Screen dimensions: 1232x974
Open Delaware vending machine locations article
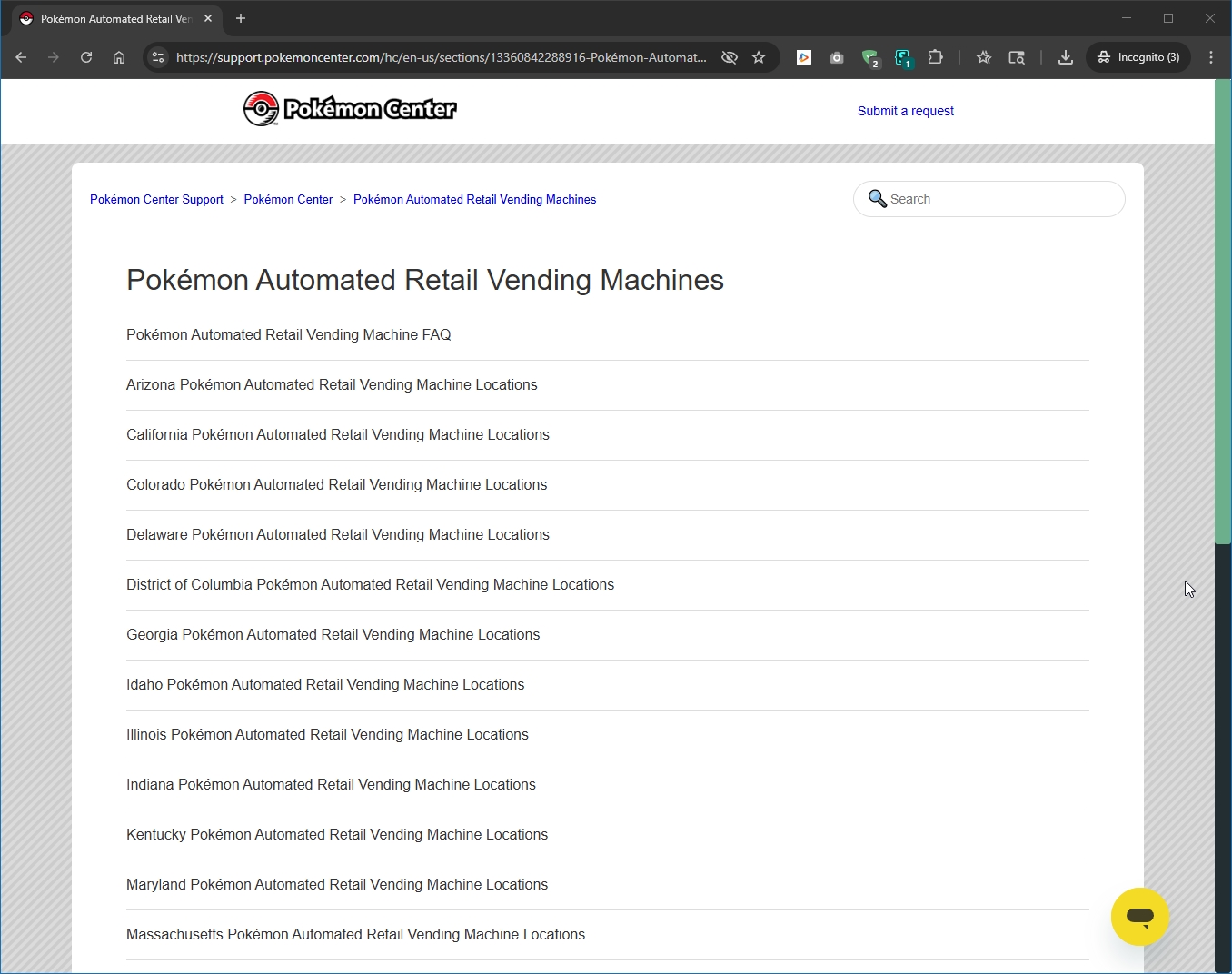pyautogui.click(x=338, y=534)
